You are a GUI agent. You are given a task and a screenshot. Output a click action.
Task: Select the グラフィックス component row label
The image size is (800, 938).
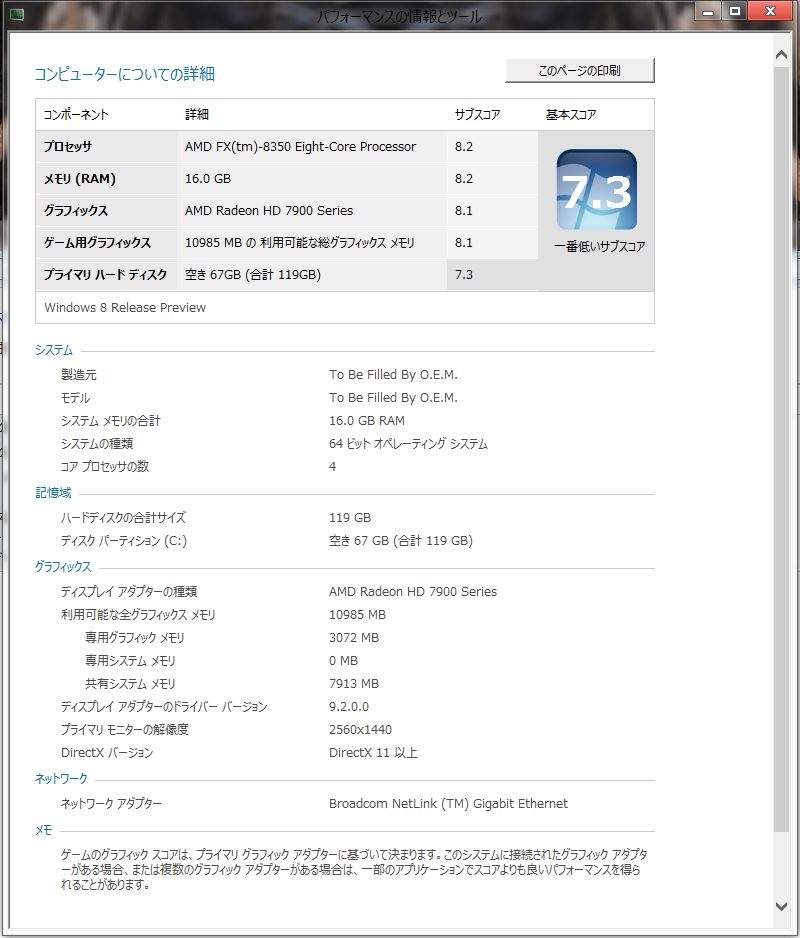click(76, 211)
